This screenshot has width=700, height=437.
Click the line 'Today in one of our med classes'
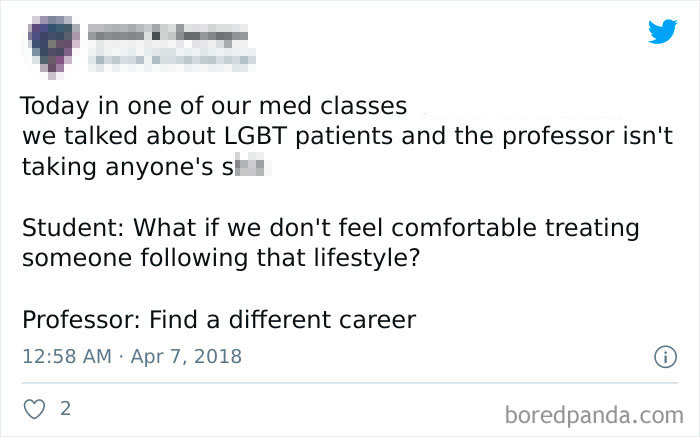(214, 106)
